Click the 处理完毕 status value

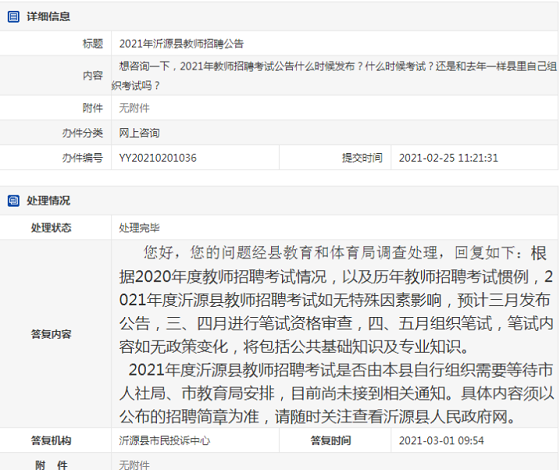click(139, 228)
